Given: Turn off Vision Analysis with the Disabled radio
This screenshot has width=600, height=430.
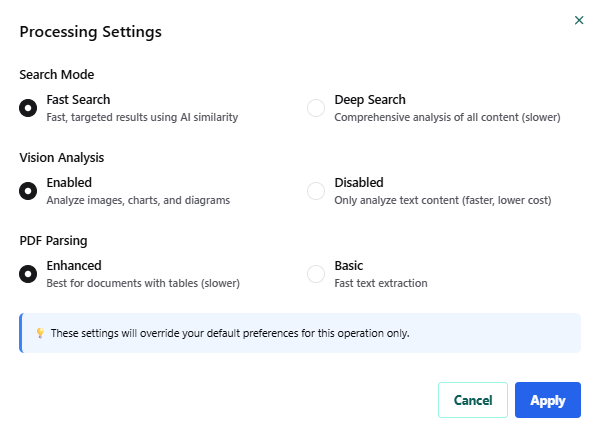Looking at the screenshot, I should pos(316,191).
